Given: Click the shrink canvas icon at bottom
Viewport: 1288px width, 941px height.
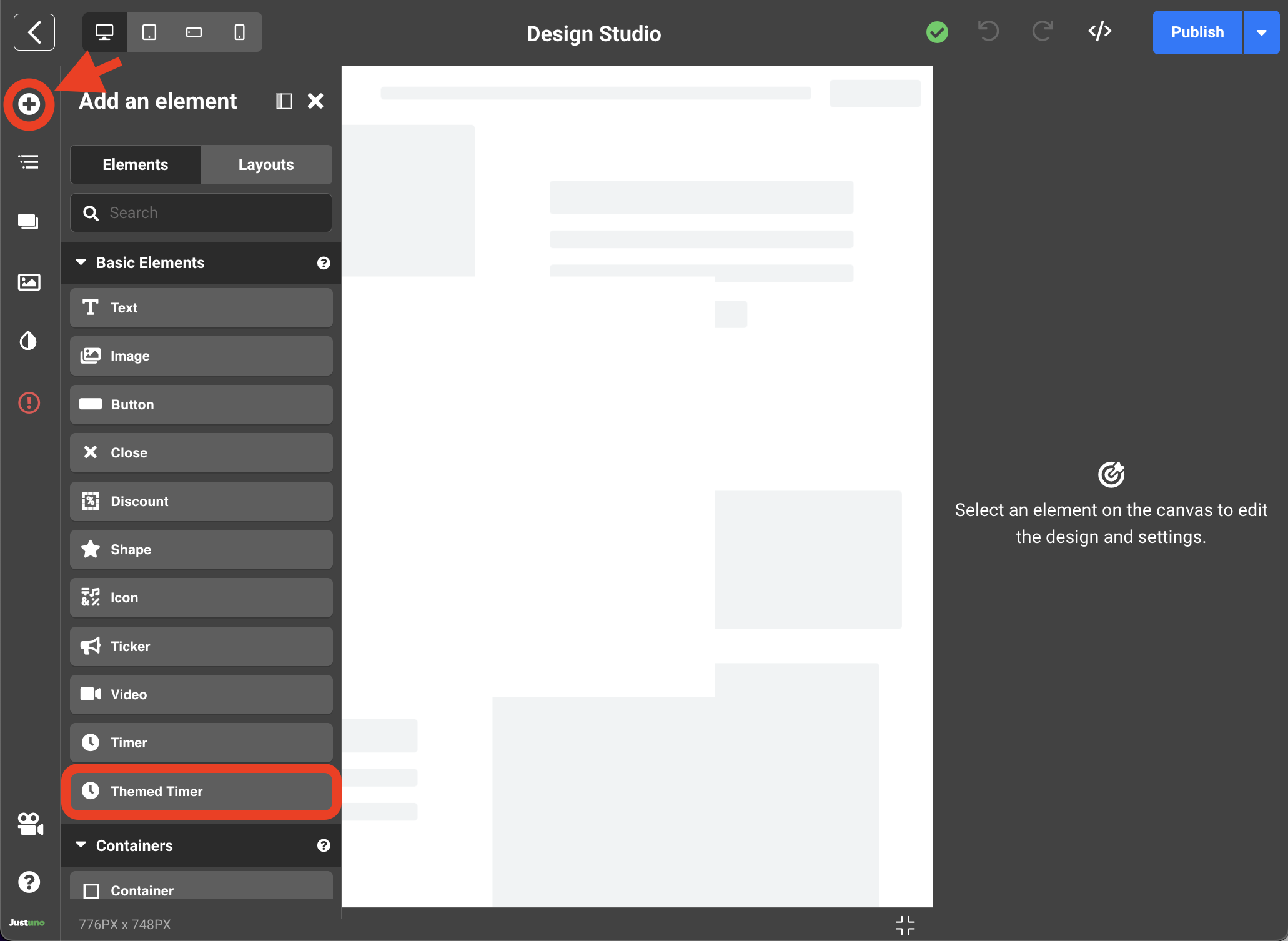Looking at the screenshot, I should click(x=904, y=925).
